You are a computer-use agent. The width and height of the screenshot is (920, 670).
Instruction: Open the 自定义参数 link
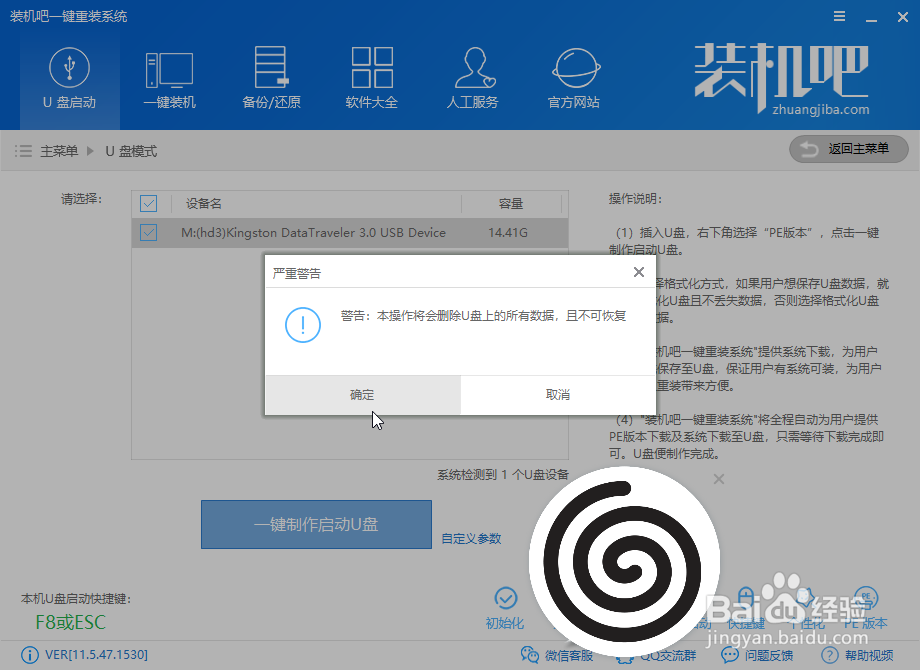tap(471, 539)
